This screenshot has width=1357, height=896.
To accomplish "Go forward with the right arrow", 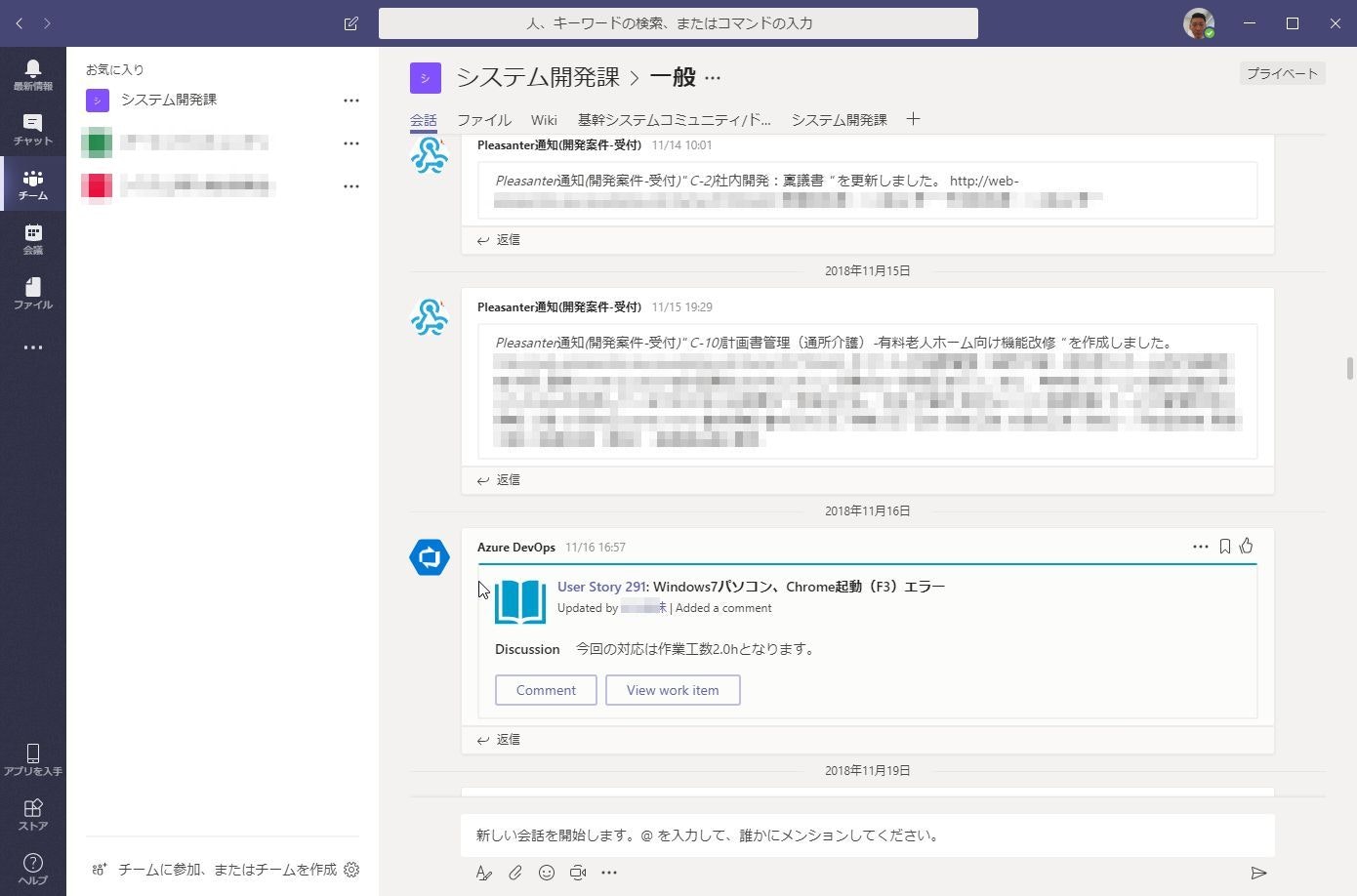I will [47, 23].
